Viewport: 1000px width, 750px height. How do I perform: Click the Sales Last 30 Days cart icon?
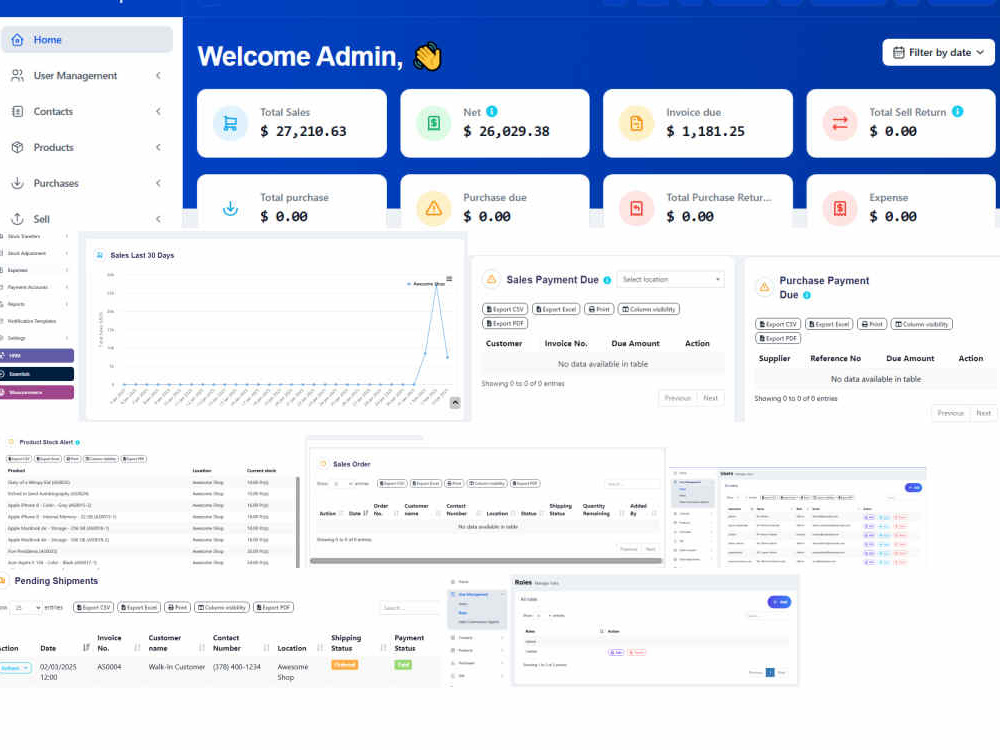(99, 255)
